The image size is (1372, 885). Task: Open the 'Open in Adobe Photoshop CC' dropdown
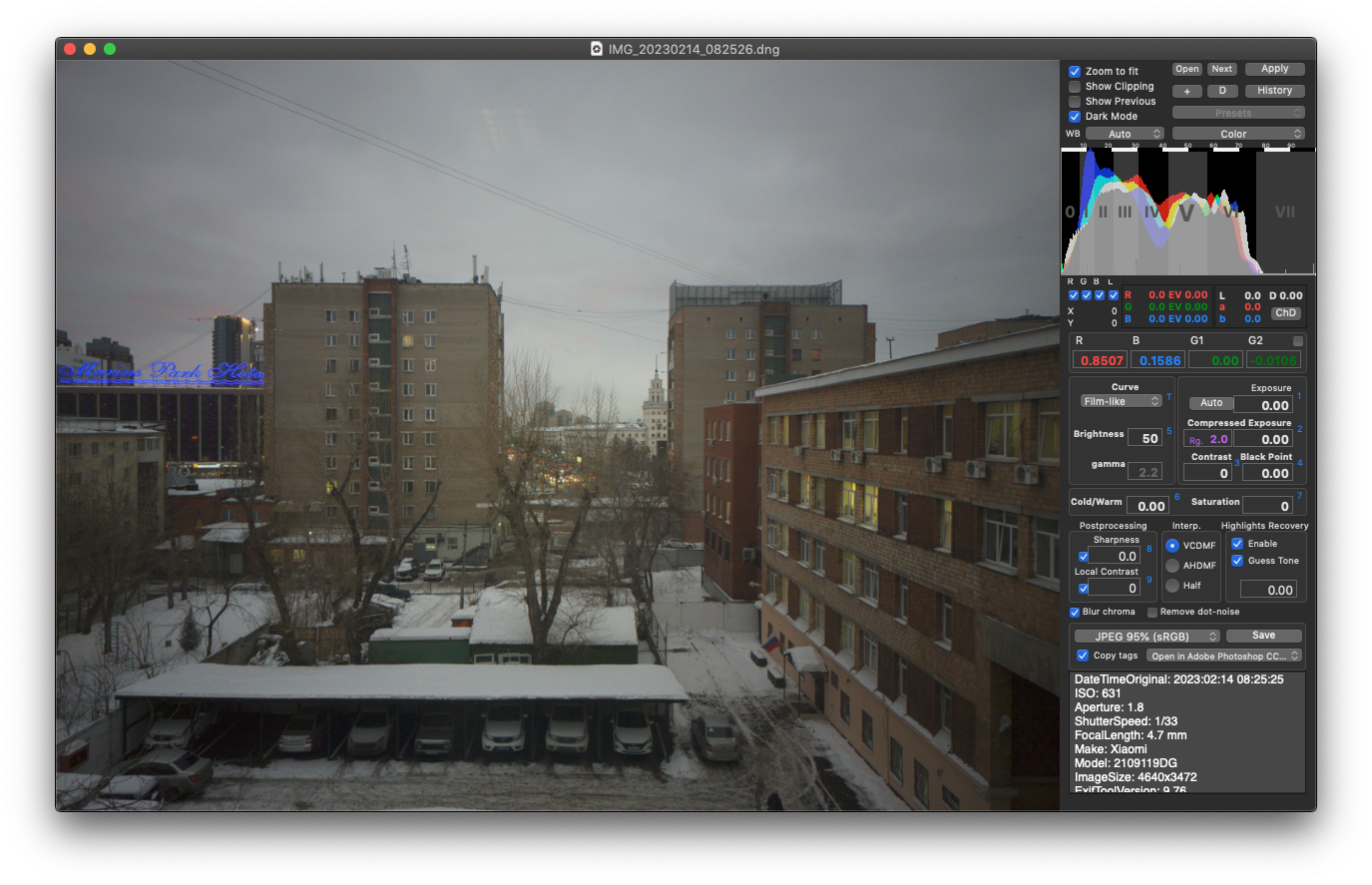[x=1224, y=656]
